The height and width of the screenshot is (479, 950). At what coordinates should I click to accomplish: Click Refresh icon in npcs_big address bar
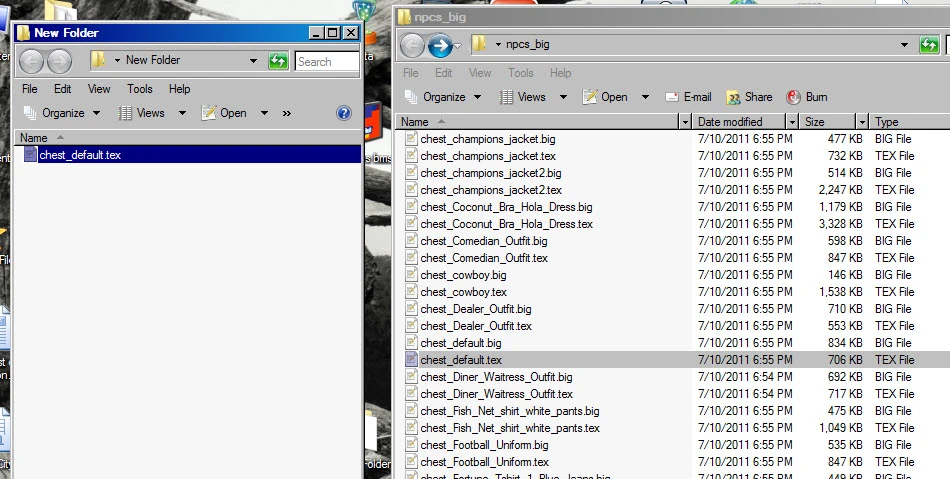coord(928,45)
